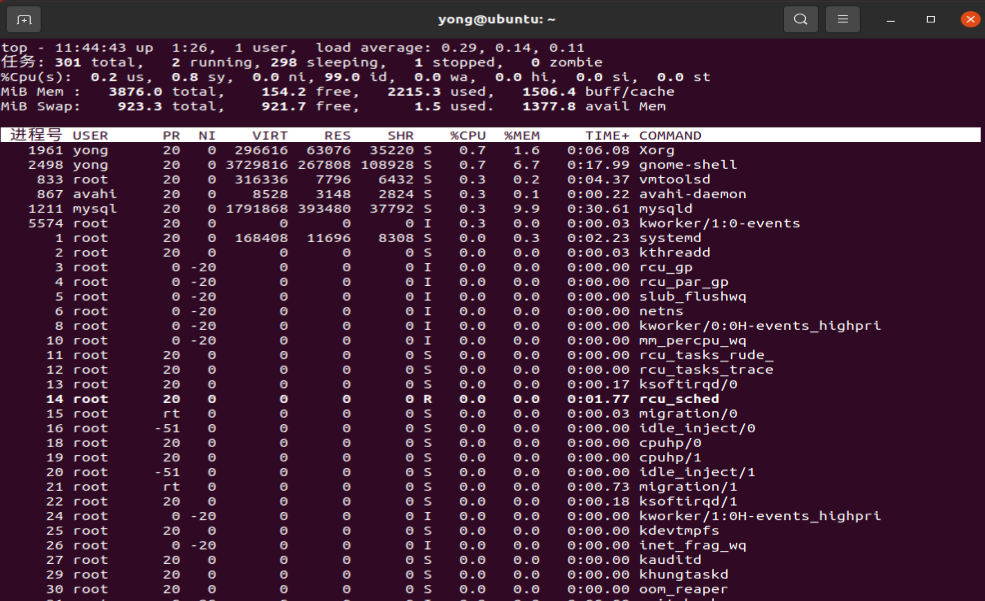
Task: Click the rcu_tasks_trace process name
Action: point(706,370)
